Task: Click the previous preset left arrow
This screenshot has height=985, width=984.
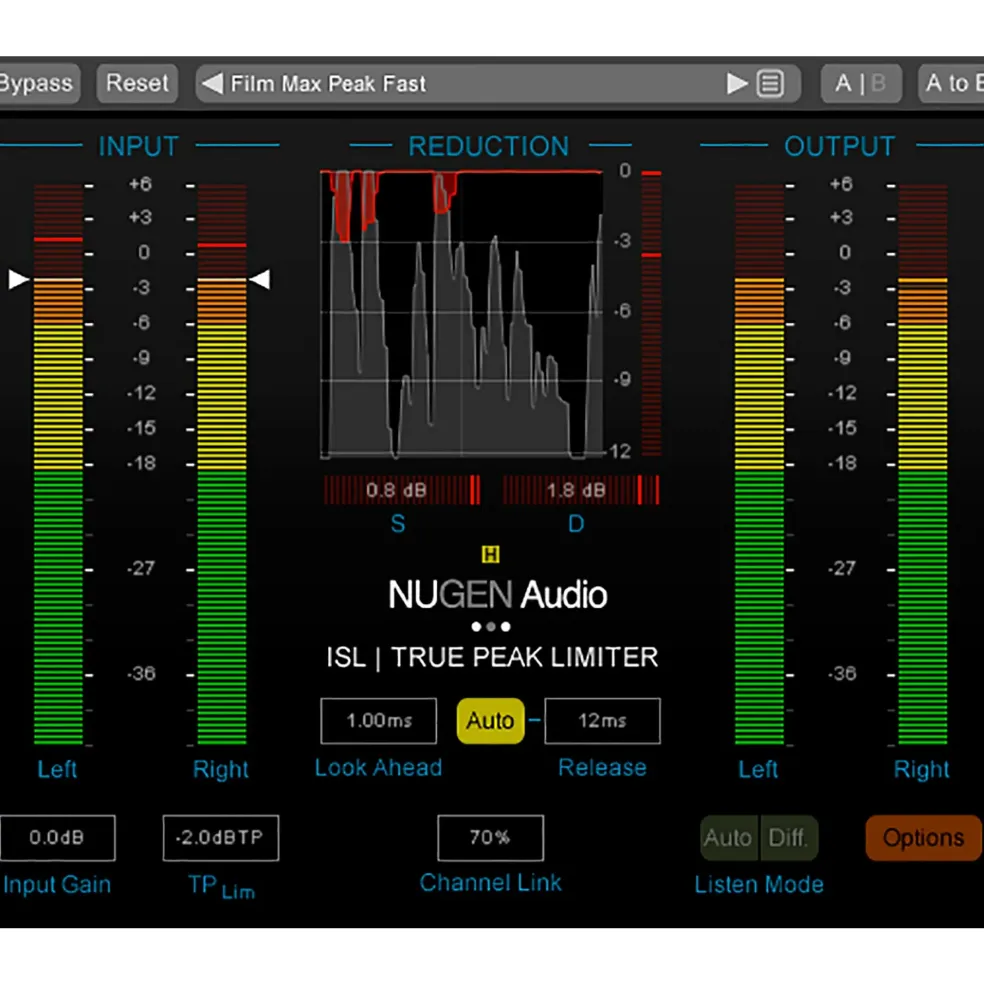Action: (x=212, y=84)
